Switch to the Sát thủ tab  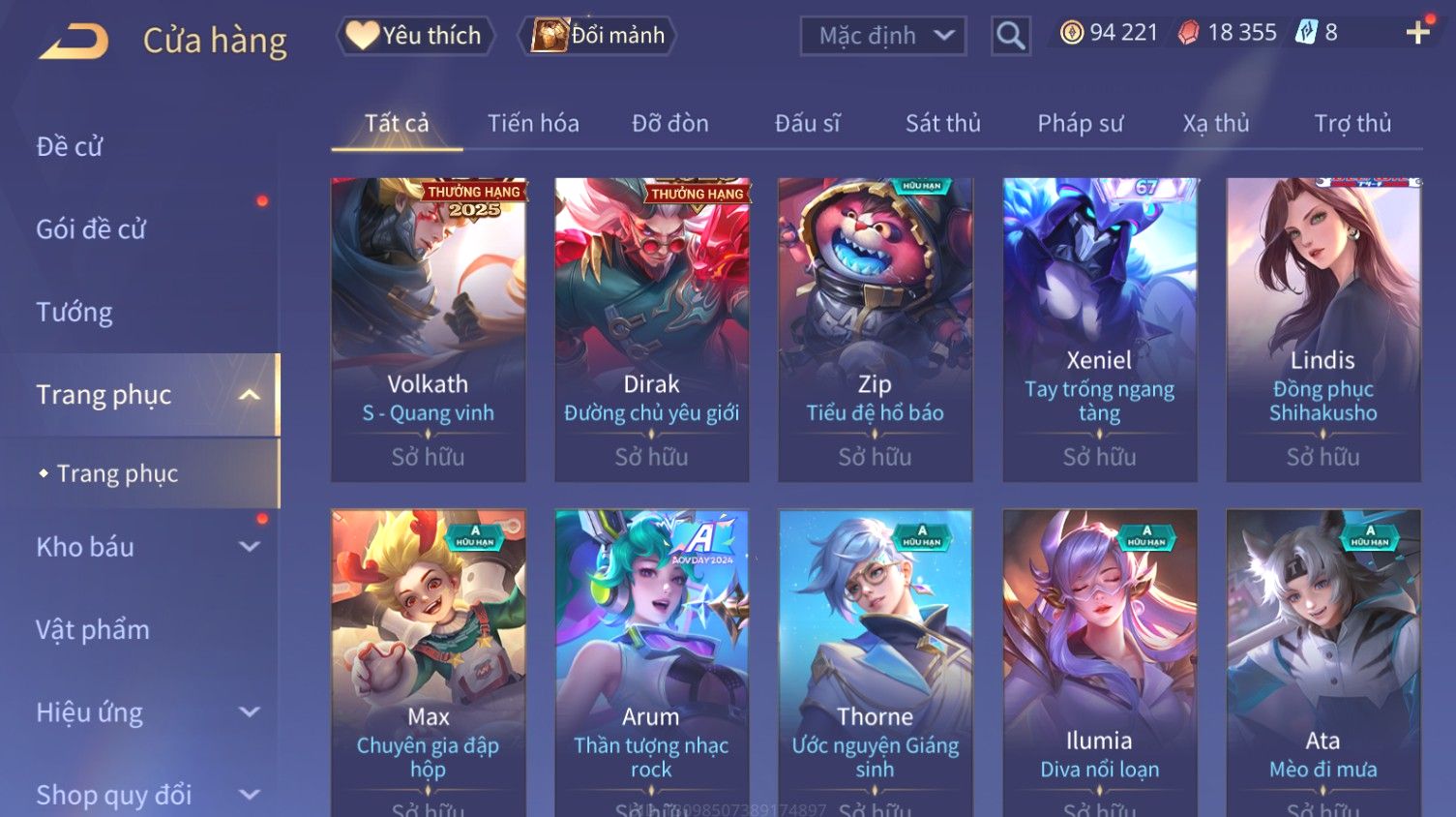point(942,124)
